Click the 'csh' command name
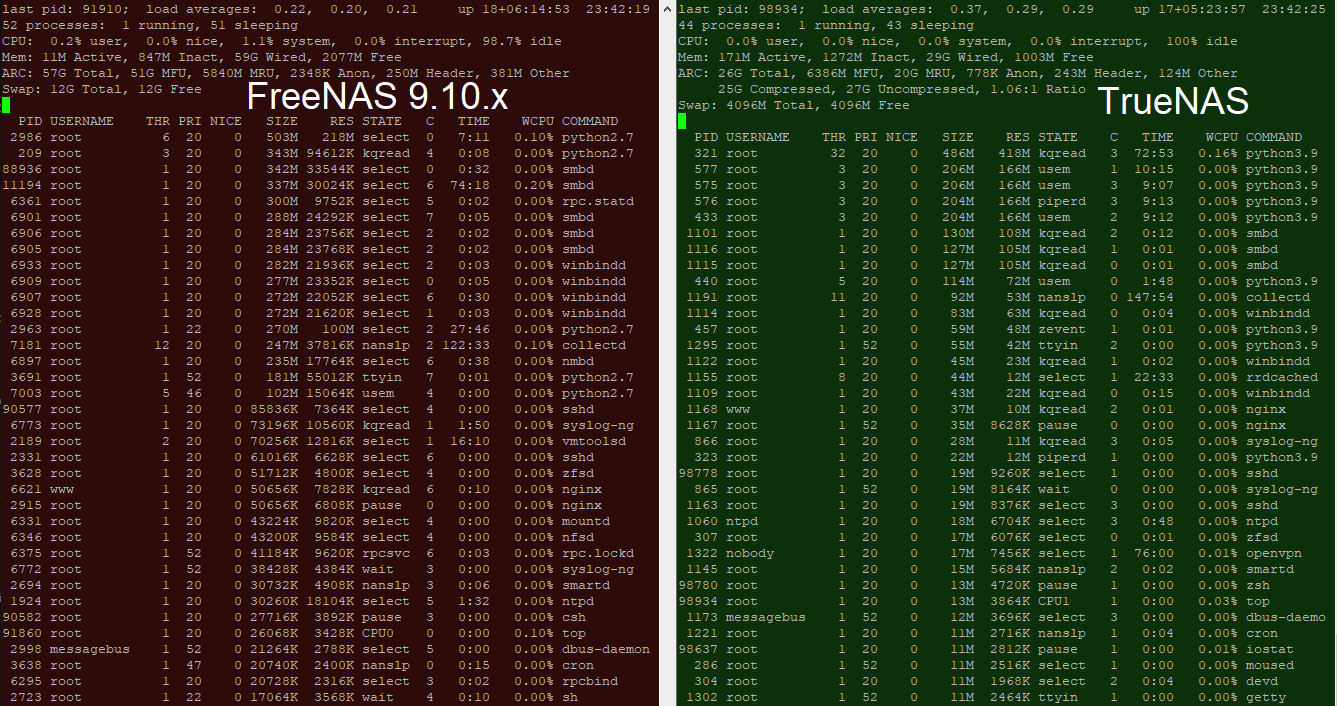The image size is (1337, 706). (x=574, y=617)
